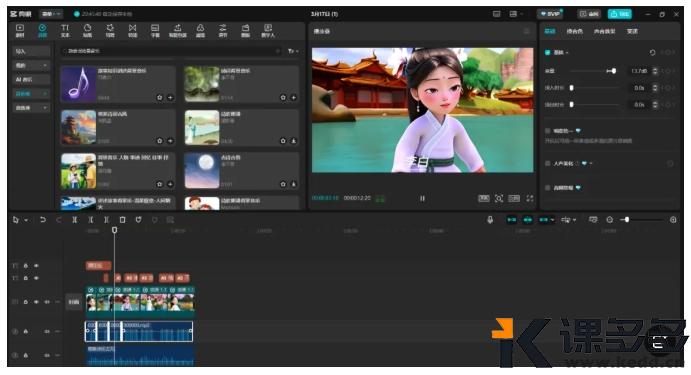Screen dimensions: 691x375
Task: Open the Transitions tab with bowtie icon
Action: pos(132,30)
